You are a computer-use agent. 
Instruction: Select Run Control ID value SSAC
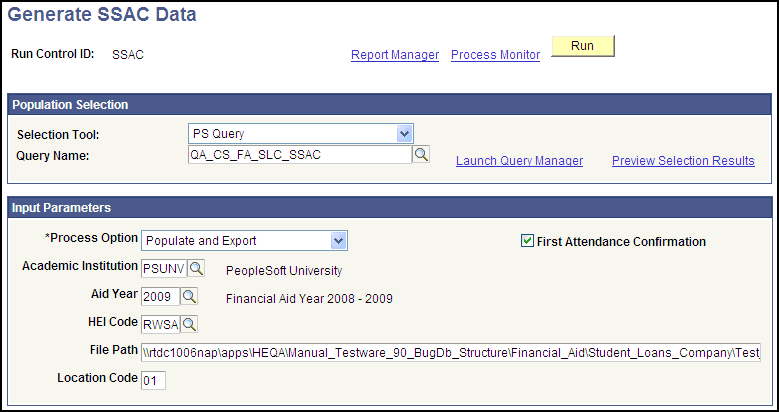(128, 55)
